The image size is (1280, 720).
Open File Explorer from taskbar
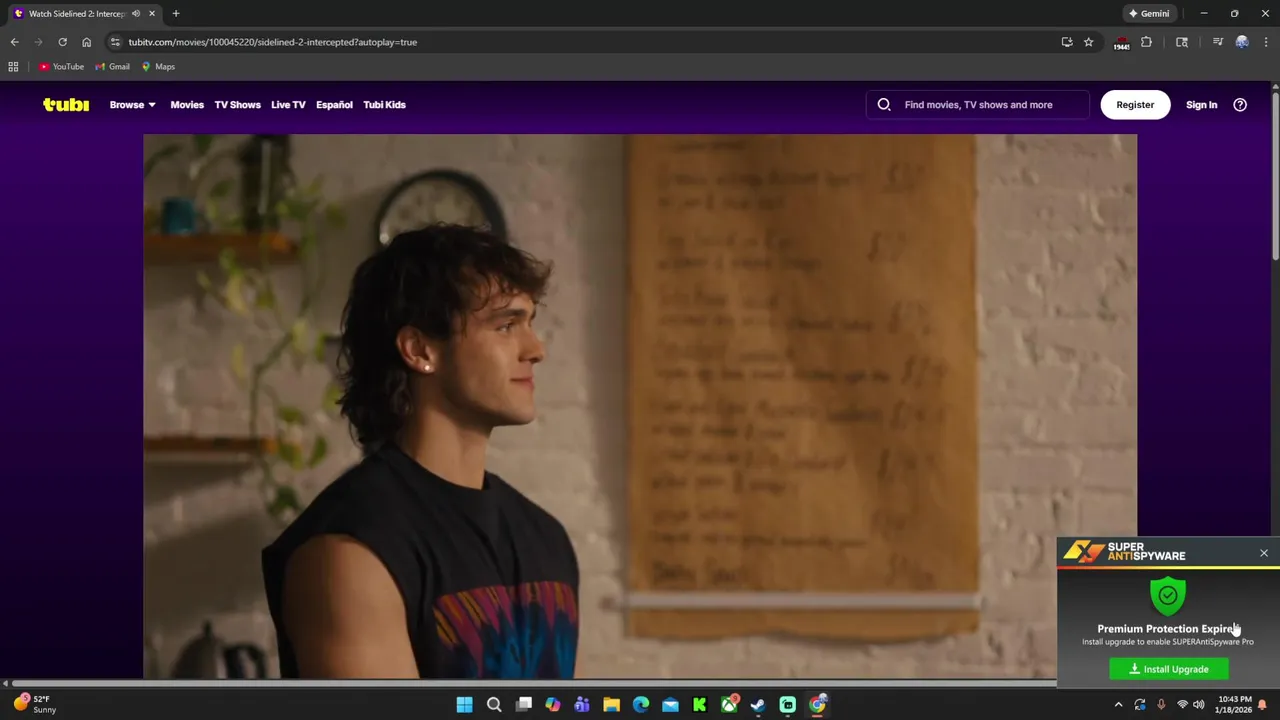[x=611, y=705]
